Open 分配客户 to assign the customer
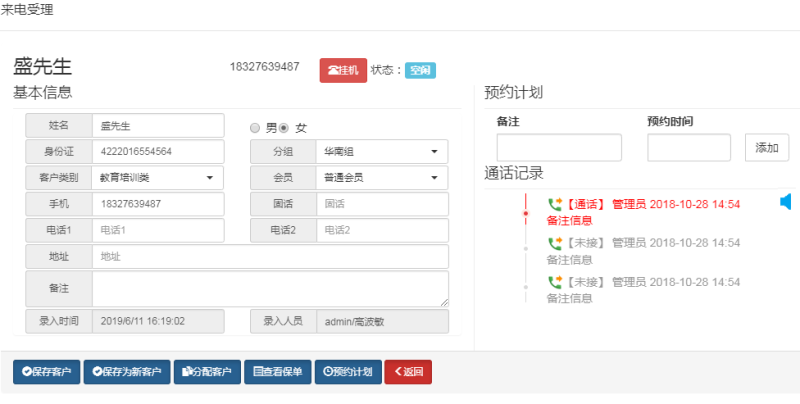 (x=207, y=372)
